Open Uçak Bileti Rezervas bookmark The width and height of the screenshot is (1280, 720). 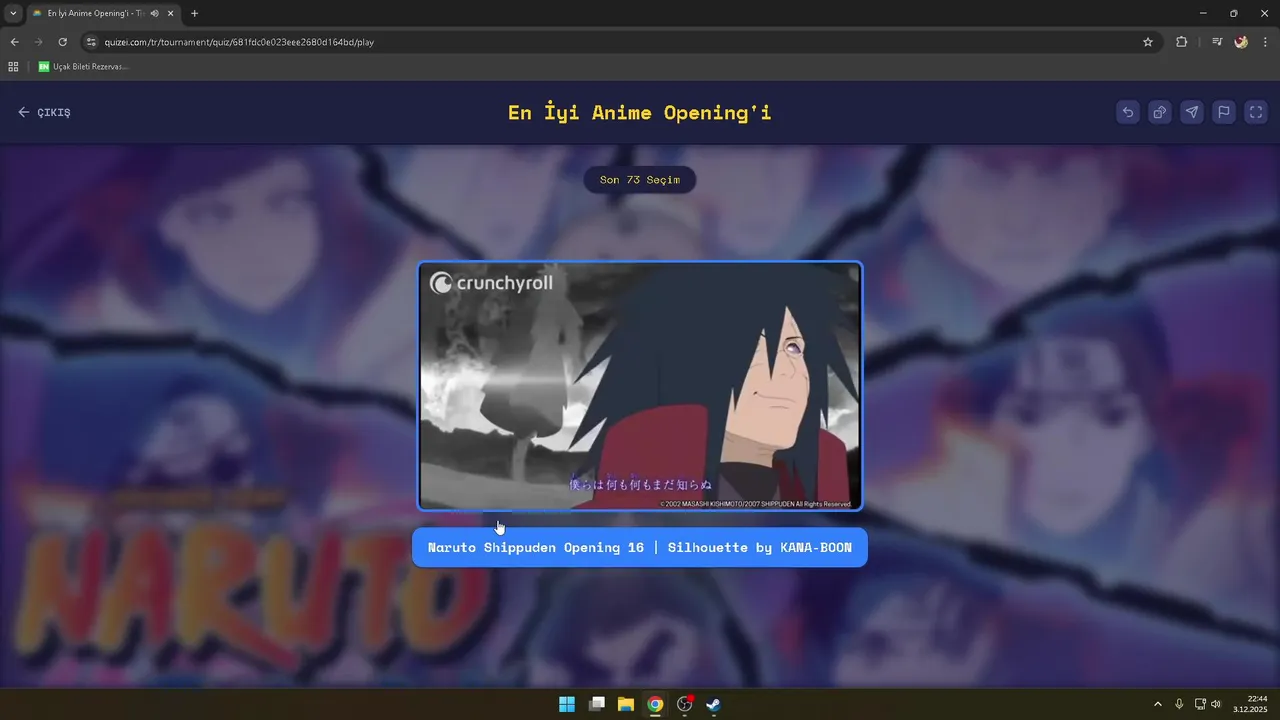(84, 67)
